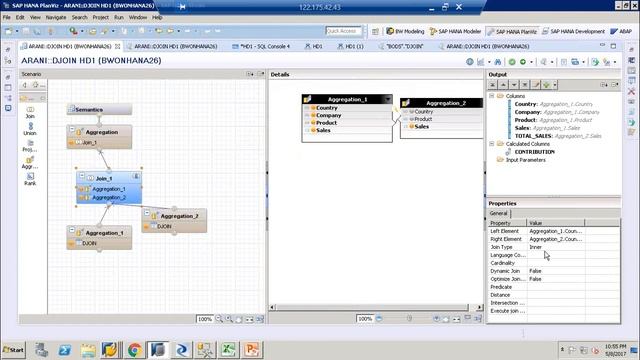
Task: Open the Scenario pane 100% zoom combo
Action: pos(204,319)
